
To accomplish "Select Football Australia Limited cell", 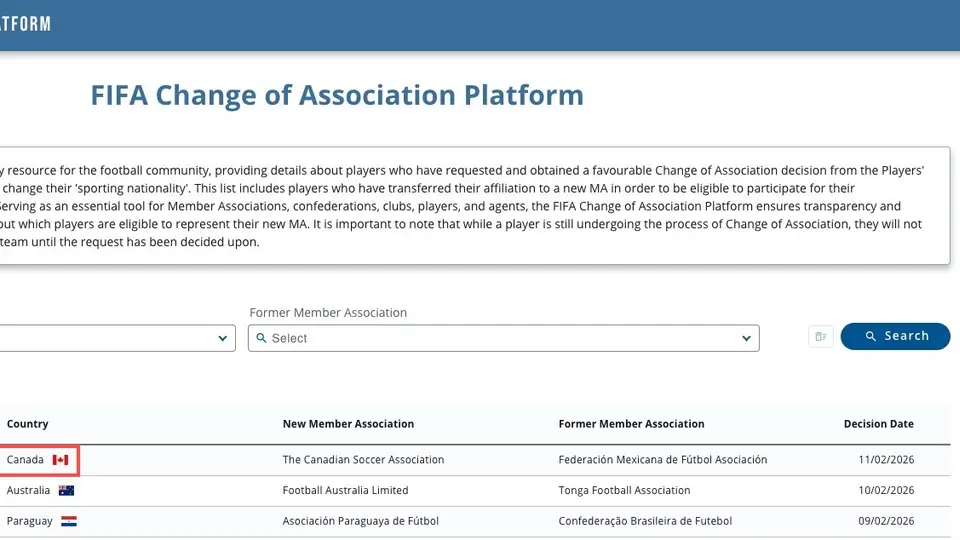I will coord(345,490).
